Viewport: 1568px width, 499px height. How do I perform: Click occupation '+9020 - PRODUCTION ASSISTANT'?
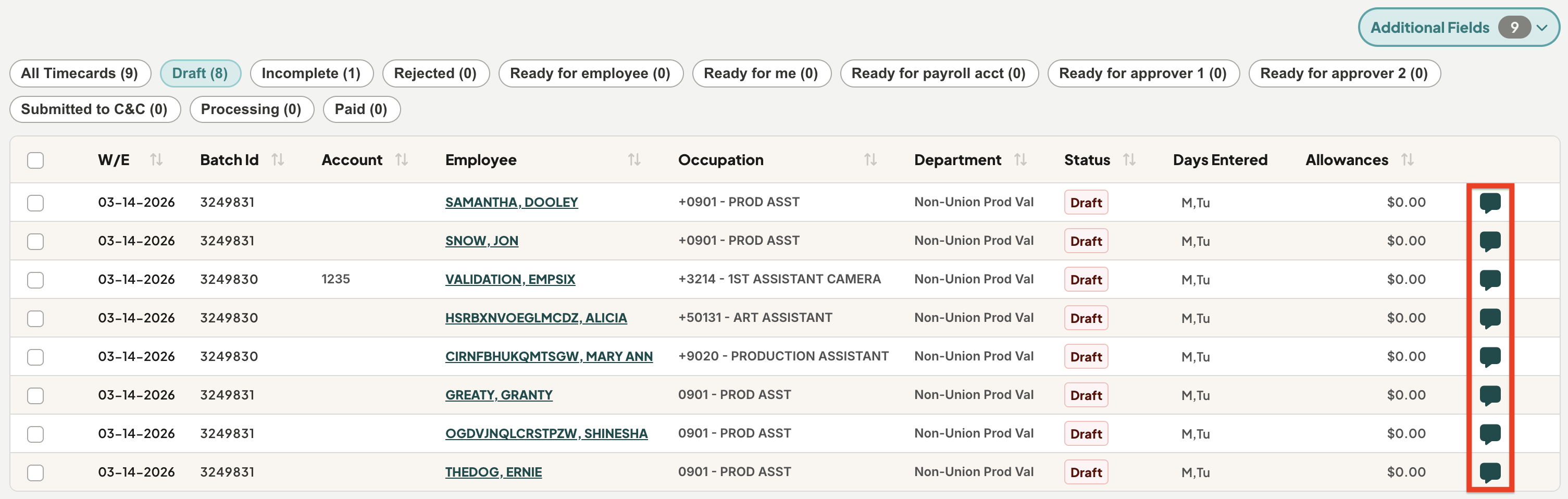pyautogui.click(x=783, y=356)
